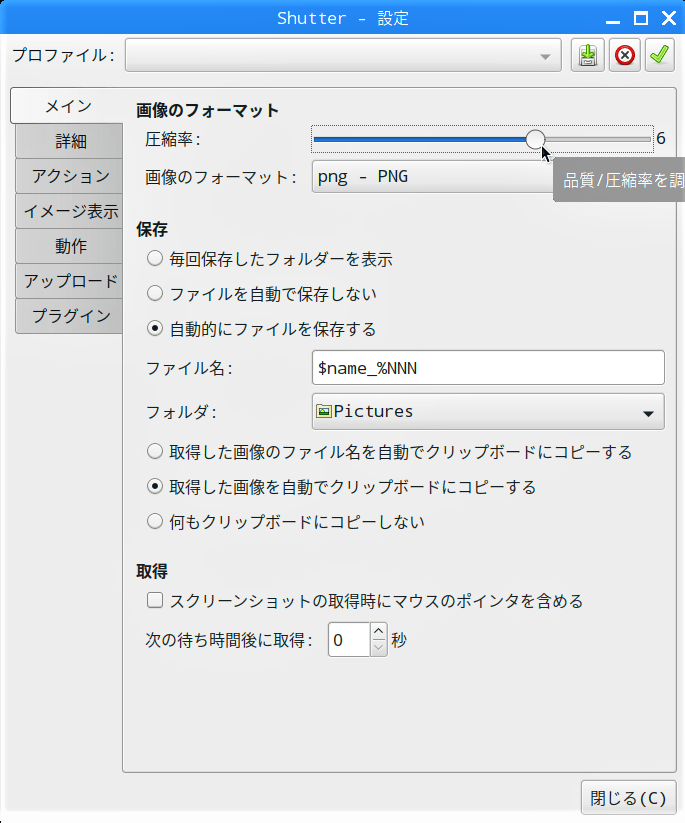Screen dimensions: 685x823
Task: Open the 画像のフォーマット png dropdown
Action: (x=433, y=177)
